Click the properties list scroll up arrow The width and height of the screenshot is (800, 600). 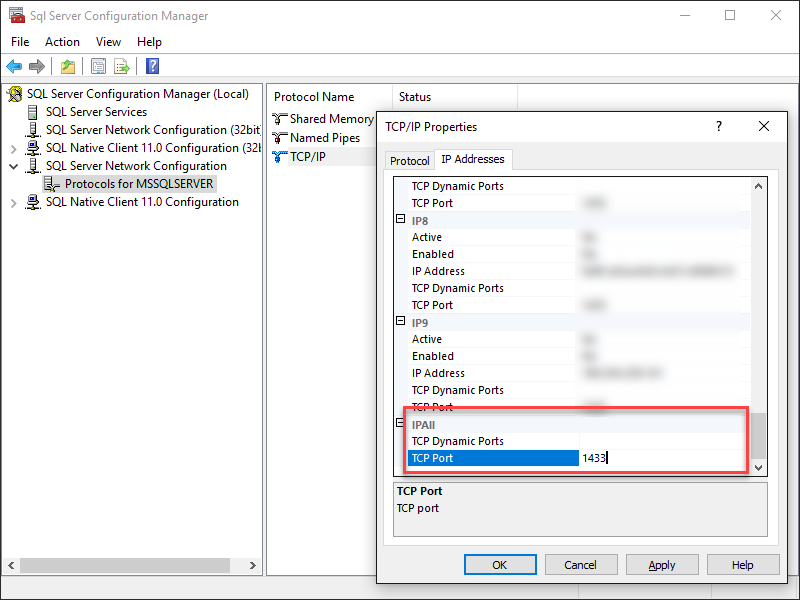coord(759,186)
